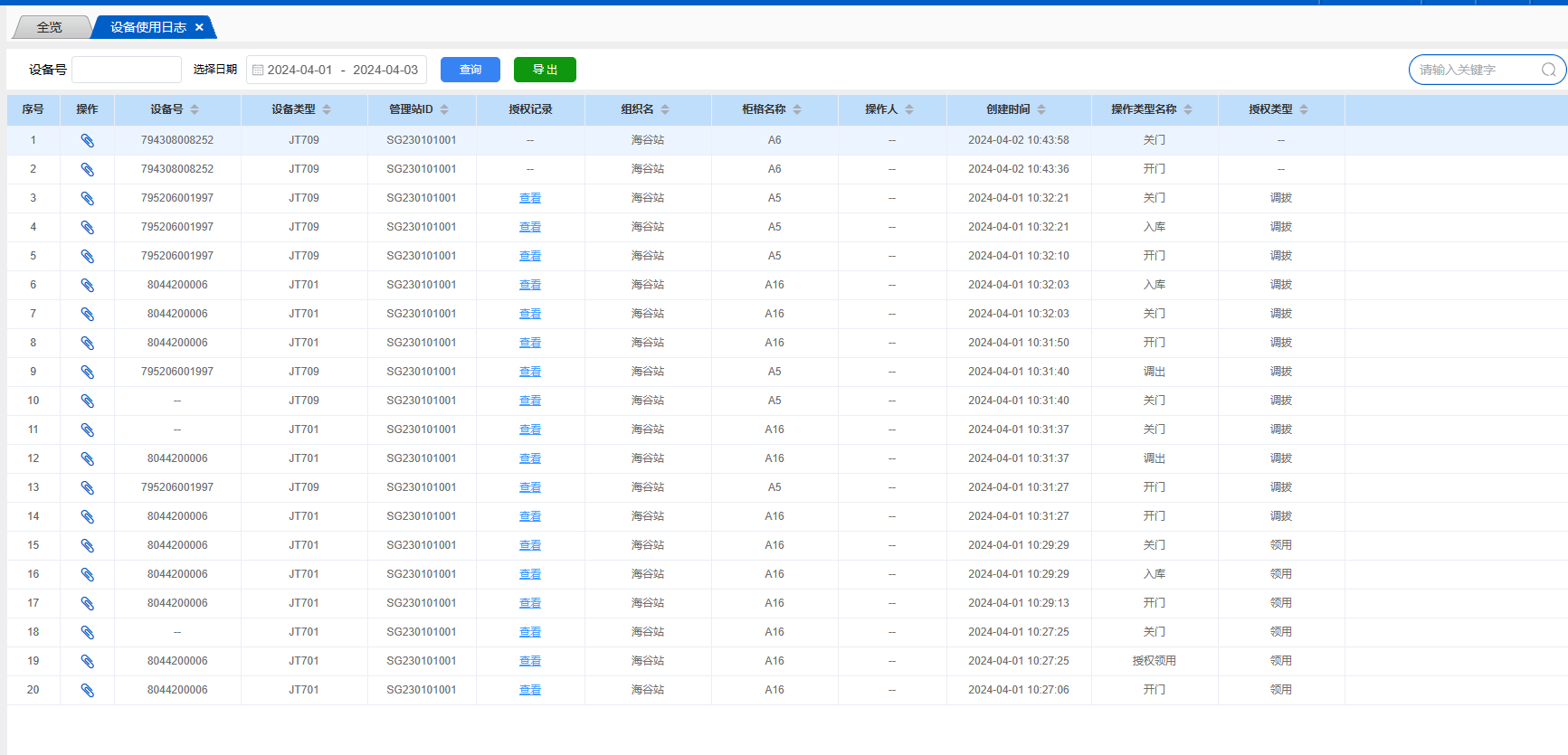Click timestamp 2024-04-01 10:31:50
The image size is (1568, 755).
click(1019, 343)
